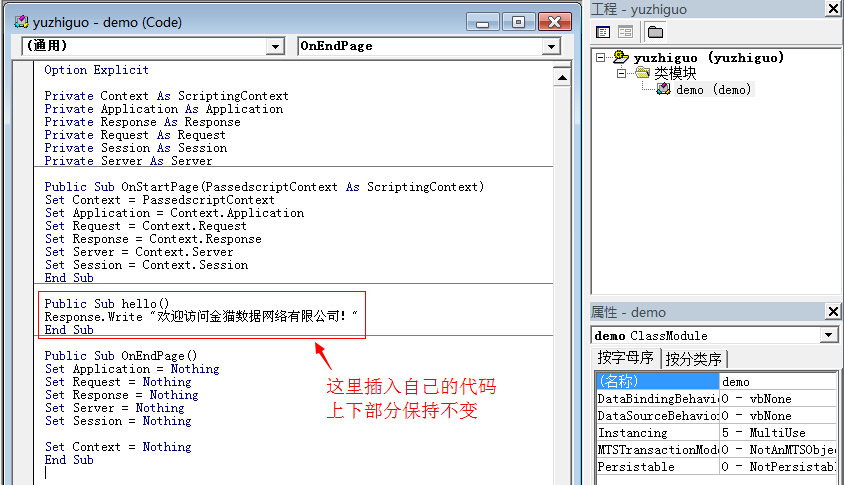
Task: Select yuzhiguo (yuzhiguo) project label
Action: point(708,57)
